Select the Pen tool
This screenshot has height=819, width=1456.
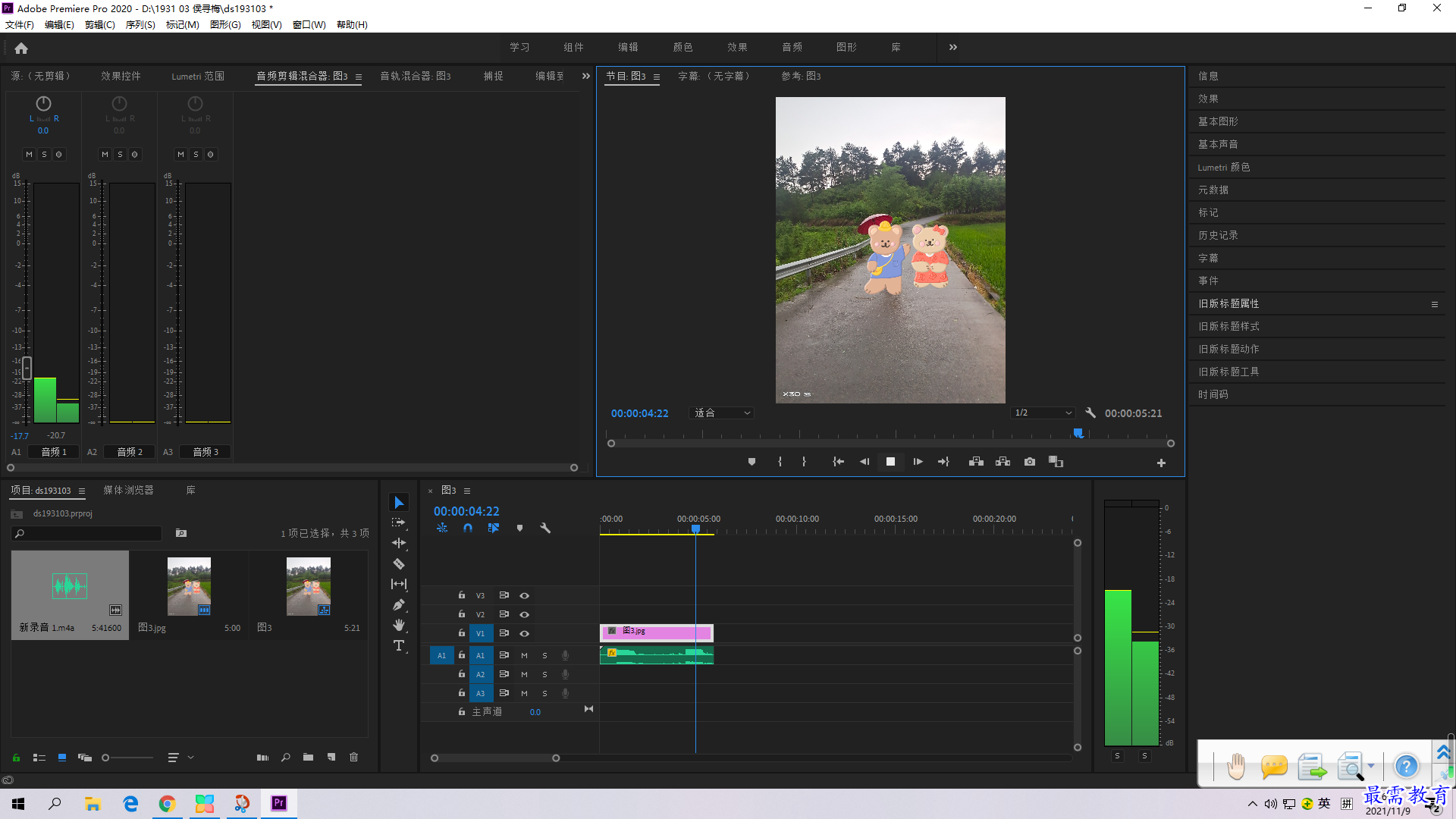click(x=399, y=604)
